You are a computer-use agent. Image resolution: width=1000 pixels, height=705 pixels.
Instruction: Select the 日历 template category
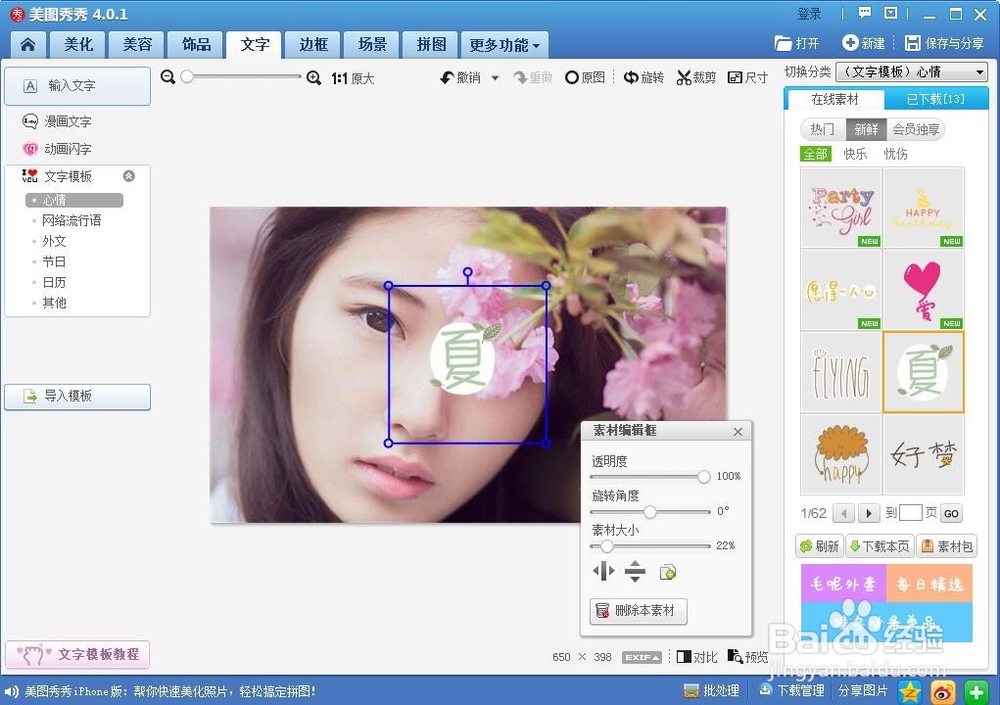coord(53,282)
